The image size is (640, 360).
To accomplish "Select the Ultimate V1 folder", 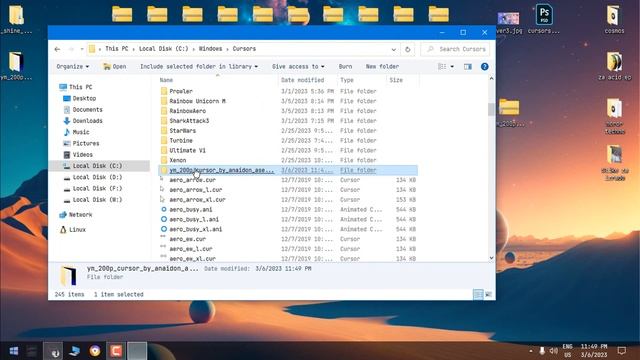I will point(187,150).
